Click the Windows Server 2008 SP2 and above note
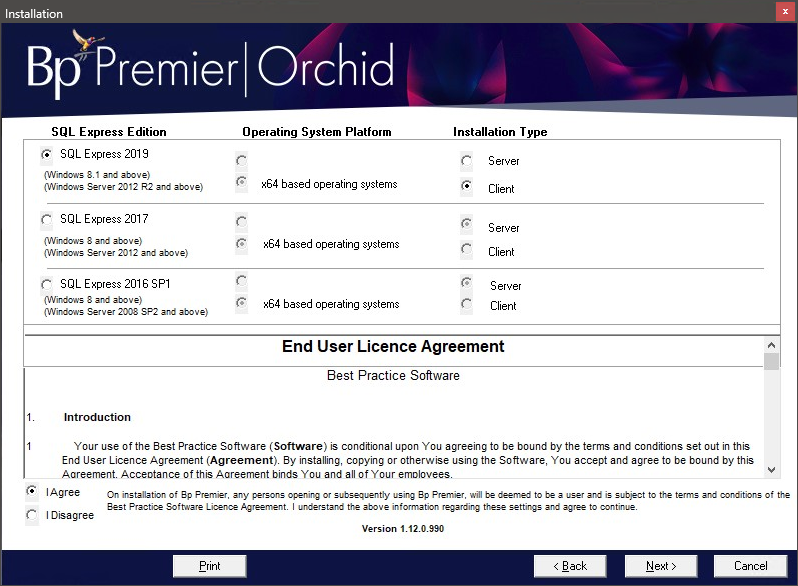The image size is (798, 586). tap(126, 312)
